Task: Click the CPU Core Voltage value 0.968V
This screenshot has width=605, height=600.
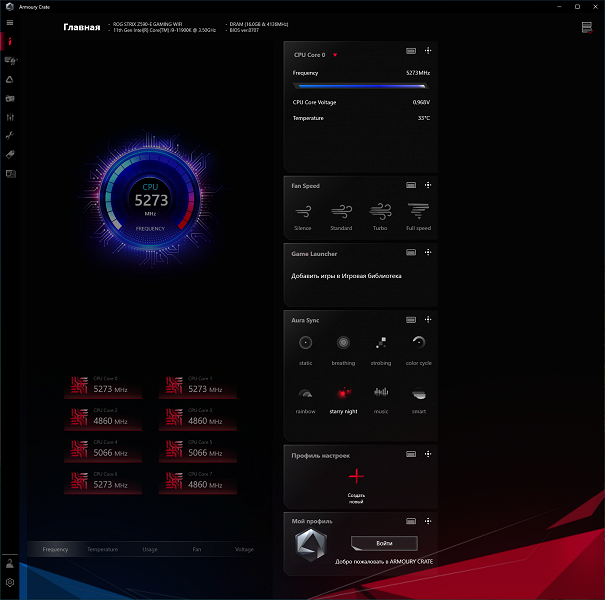Action: (421, 102)
